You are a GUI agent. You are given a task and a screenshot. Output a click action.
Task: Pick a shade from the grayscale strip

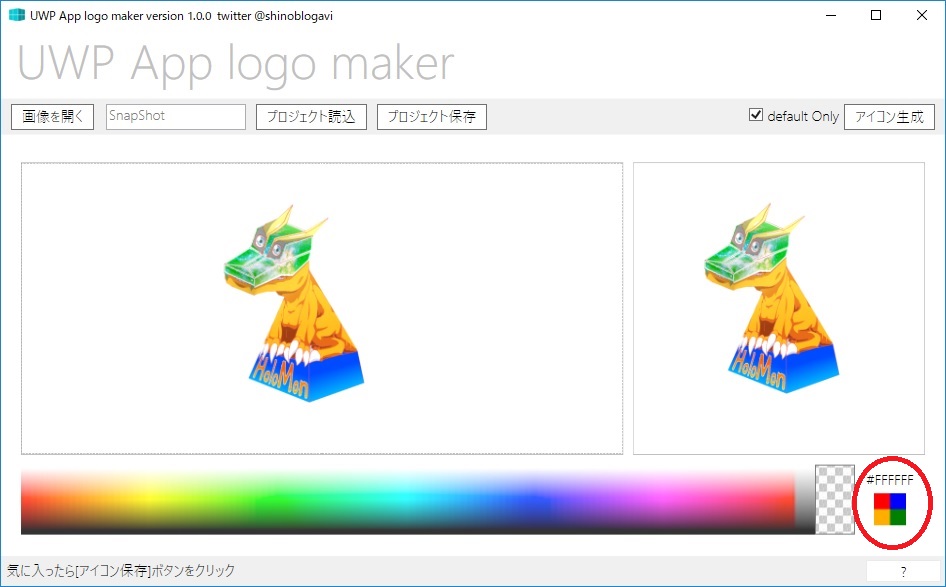click(x=805, y=503)
